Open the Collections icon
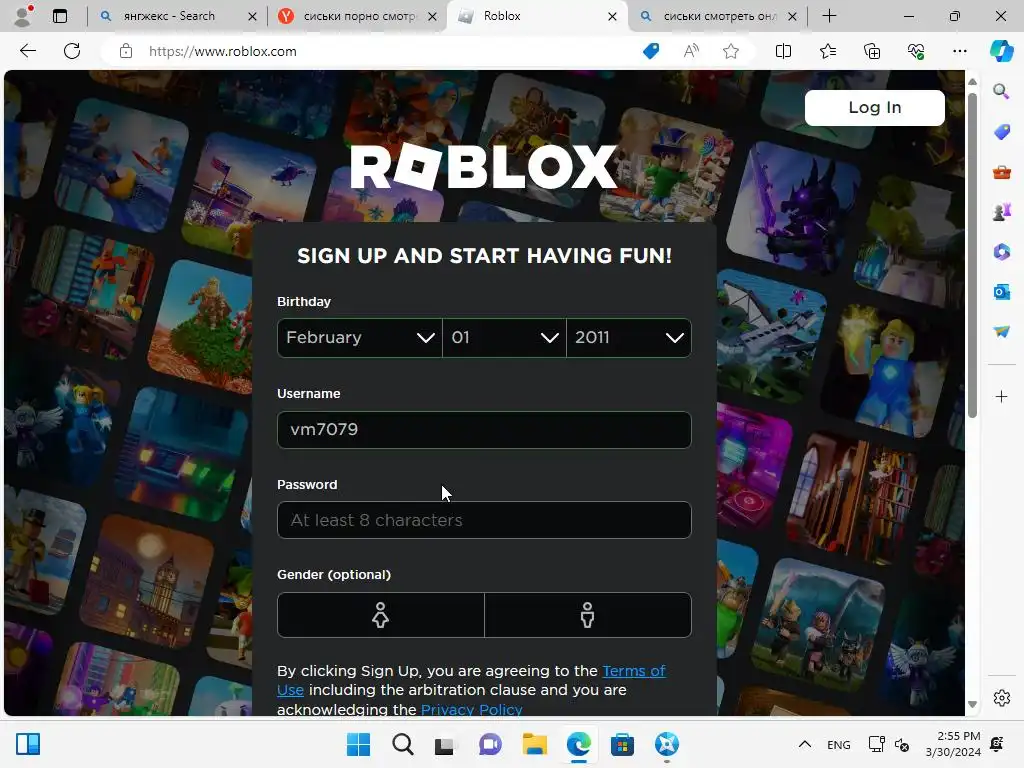The width and height of the screenshot is (1024, 768). tap(872, 51)
